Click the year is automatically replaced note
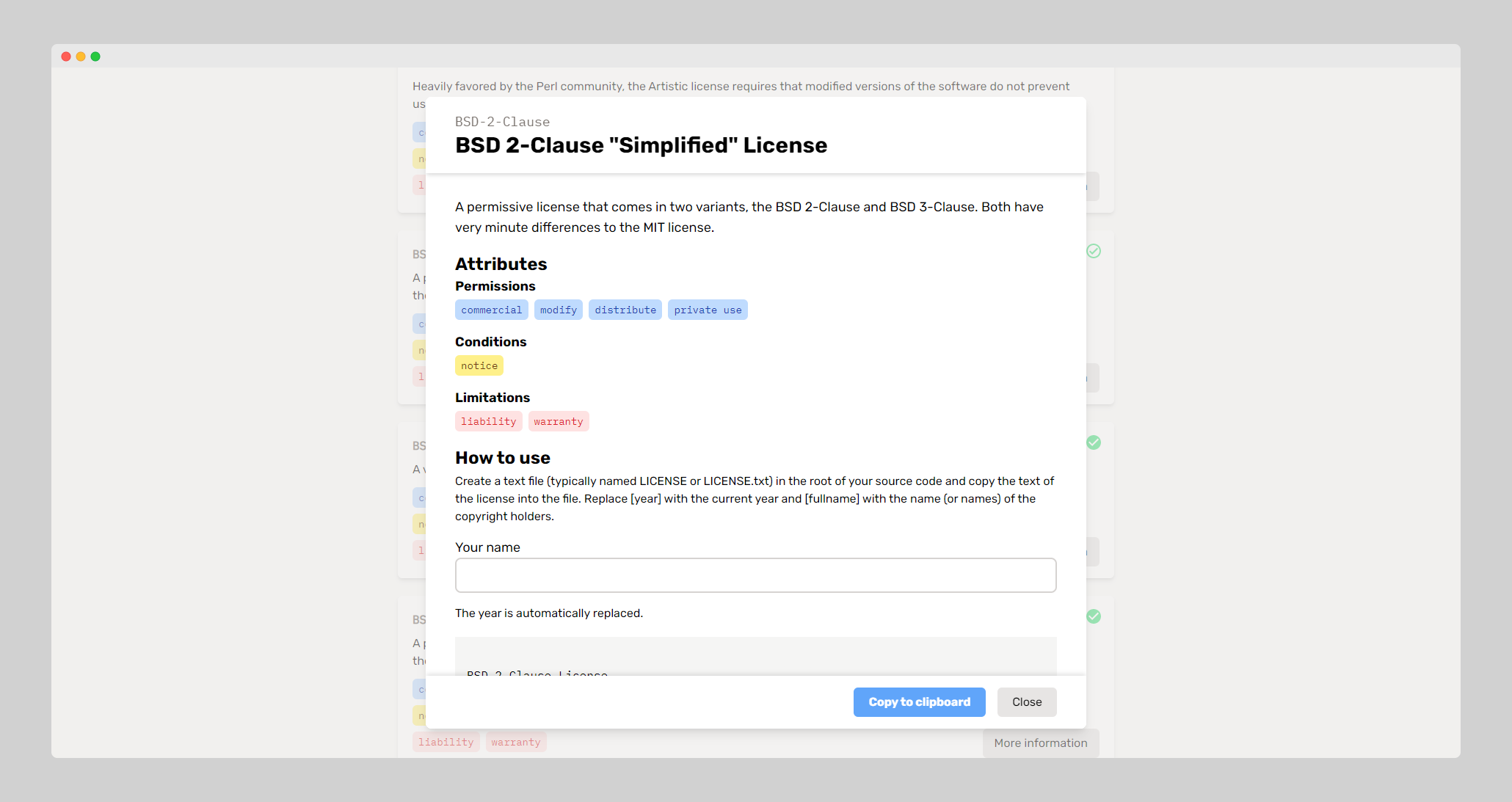This screenshot has height=802, width=1512. click(x=549, y=613)
